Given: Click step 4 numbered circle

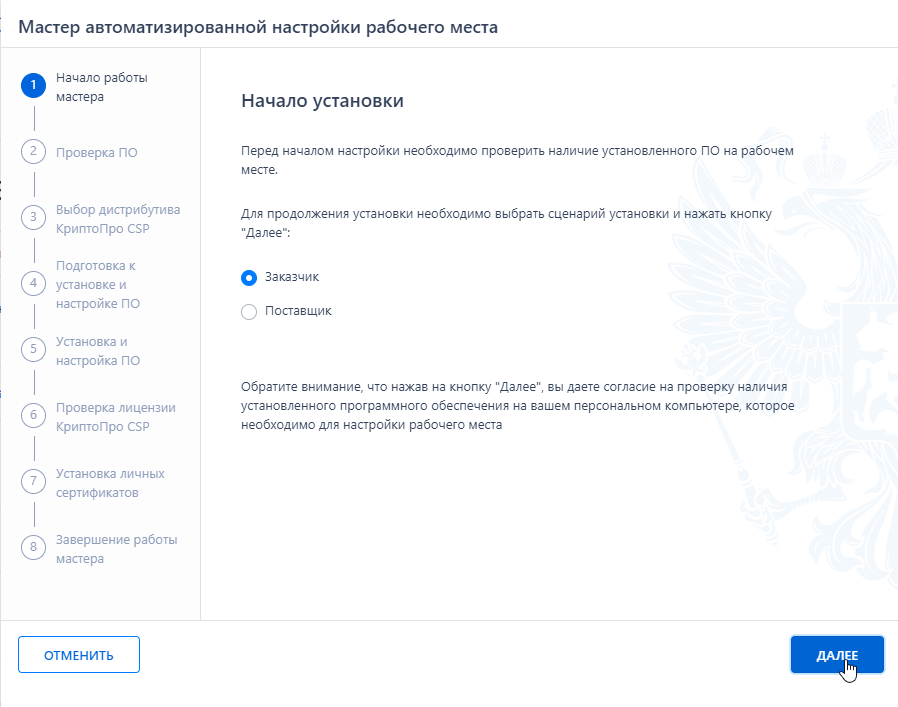Looking at the screenshot, I should [x=34, y=284].
